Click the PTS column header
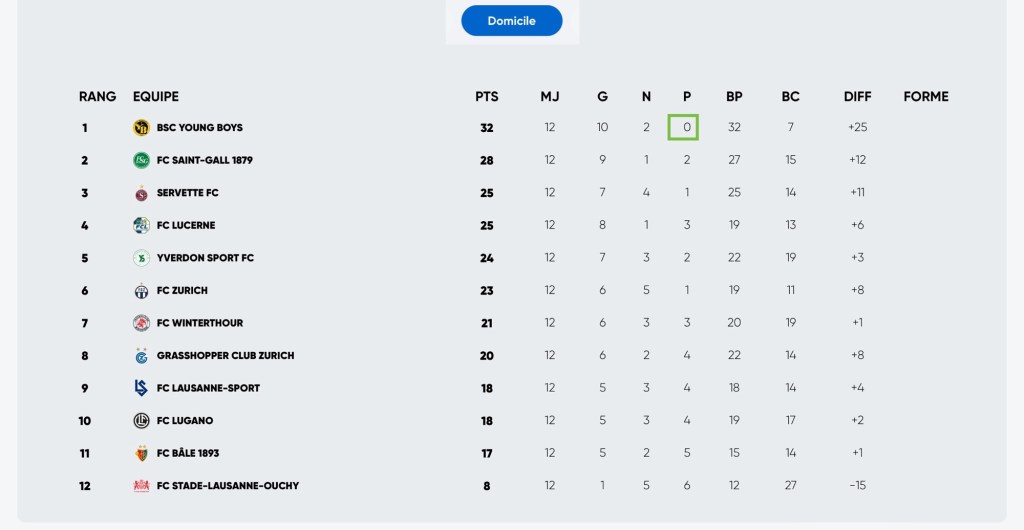This screenshot has height=530, width=1024. pos(487,97)
